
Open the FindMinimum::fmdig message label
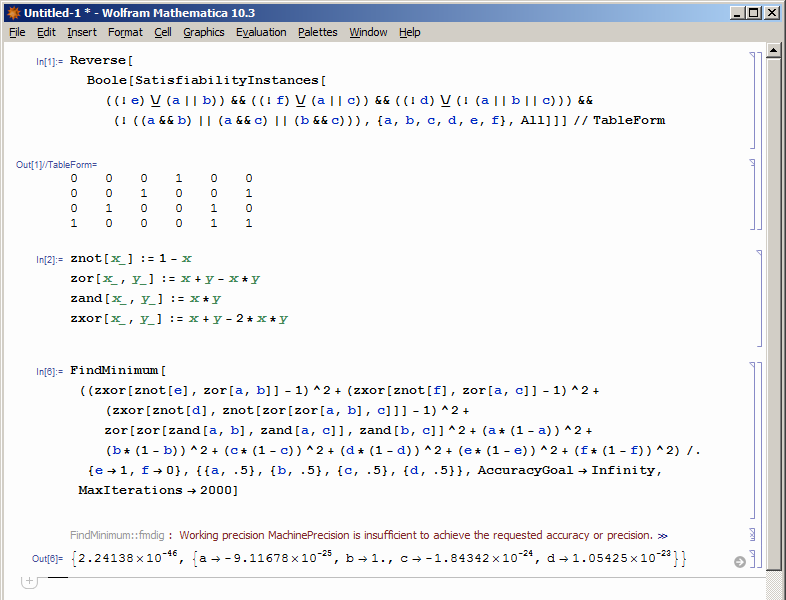pos(118,535)
